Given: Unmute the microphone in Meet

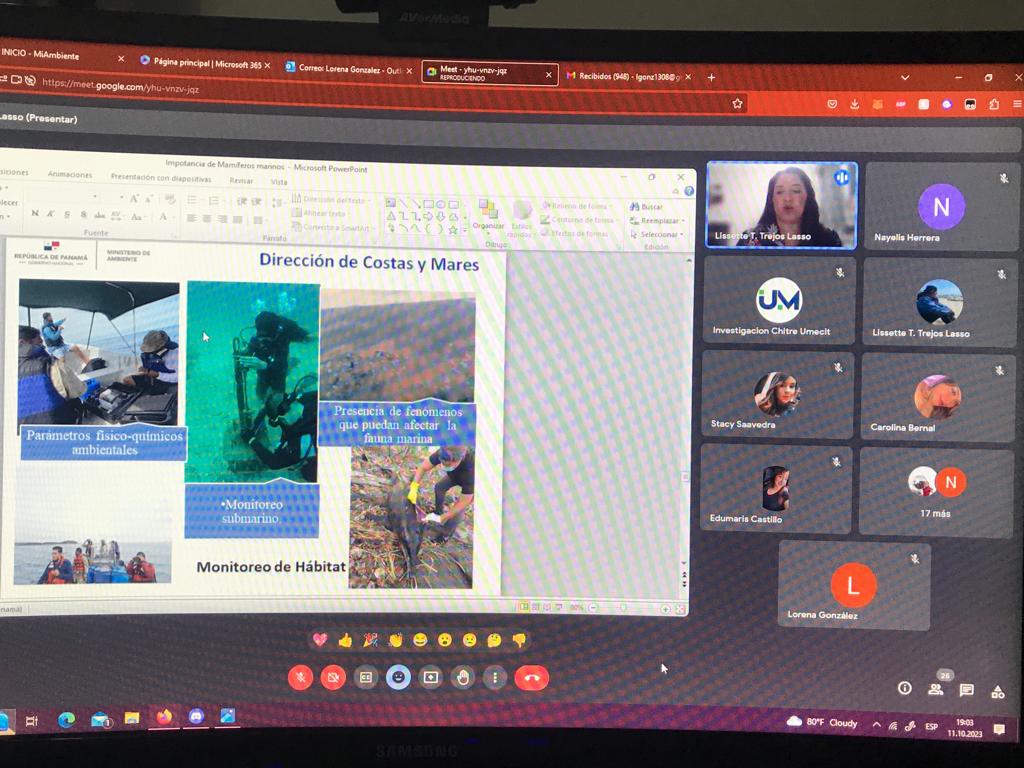Looking at the screenshot, I should [300, 677].
